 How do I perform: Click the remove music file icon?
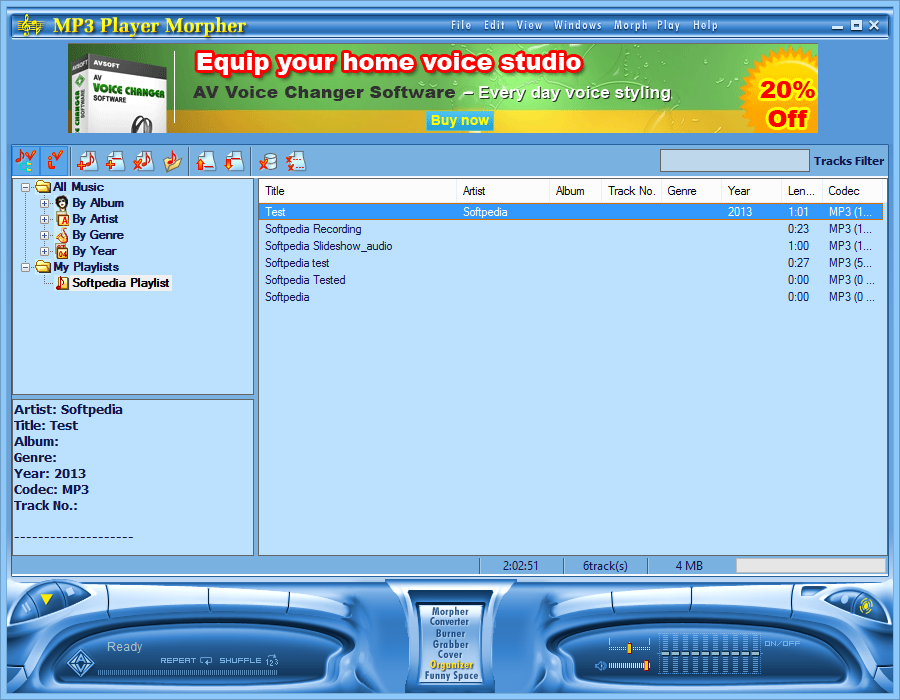pos(143,161)
